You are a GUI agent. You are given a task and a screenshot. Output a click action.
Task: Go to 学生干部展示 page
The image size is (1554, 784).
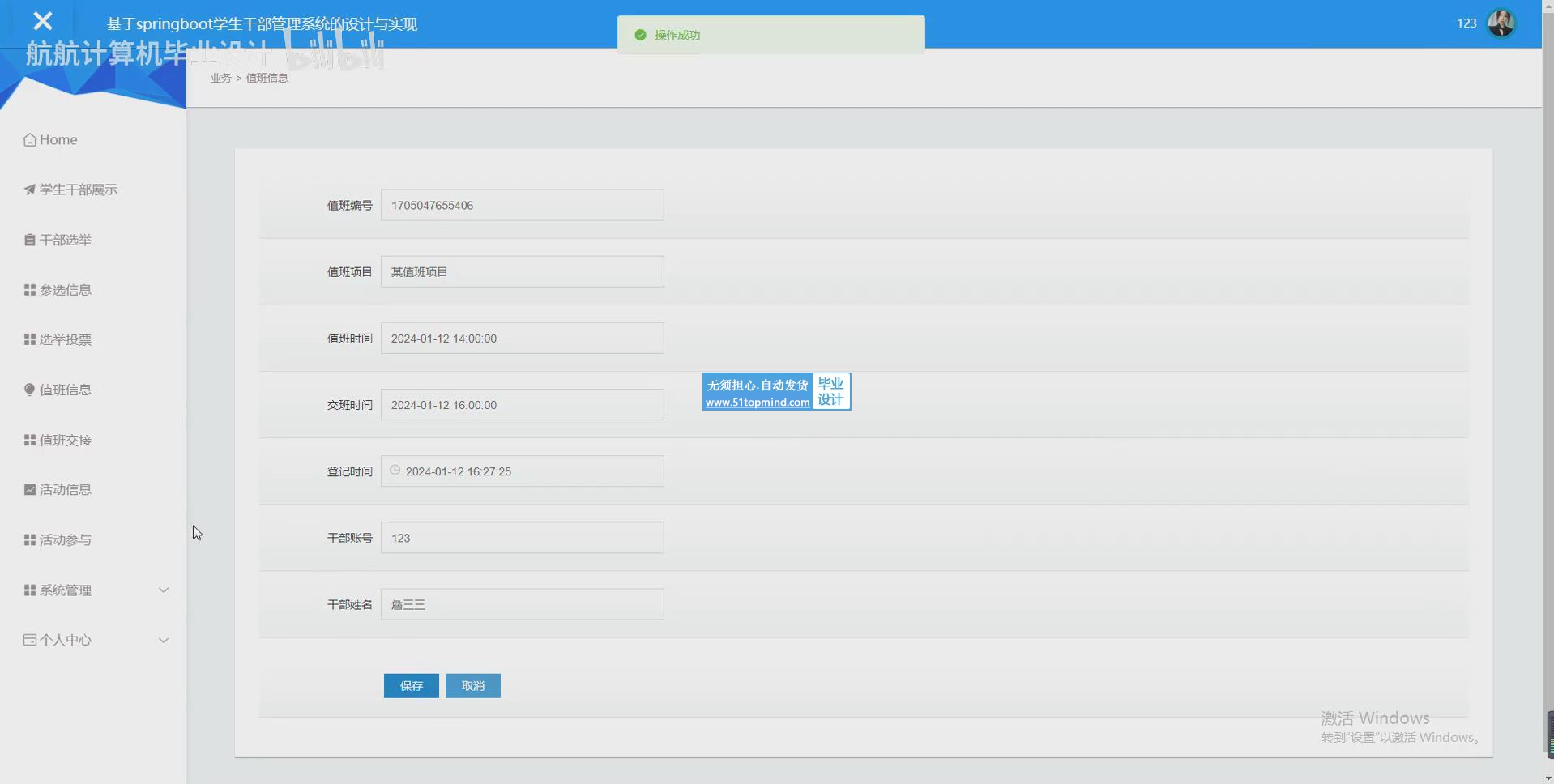(79, 190)
